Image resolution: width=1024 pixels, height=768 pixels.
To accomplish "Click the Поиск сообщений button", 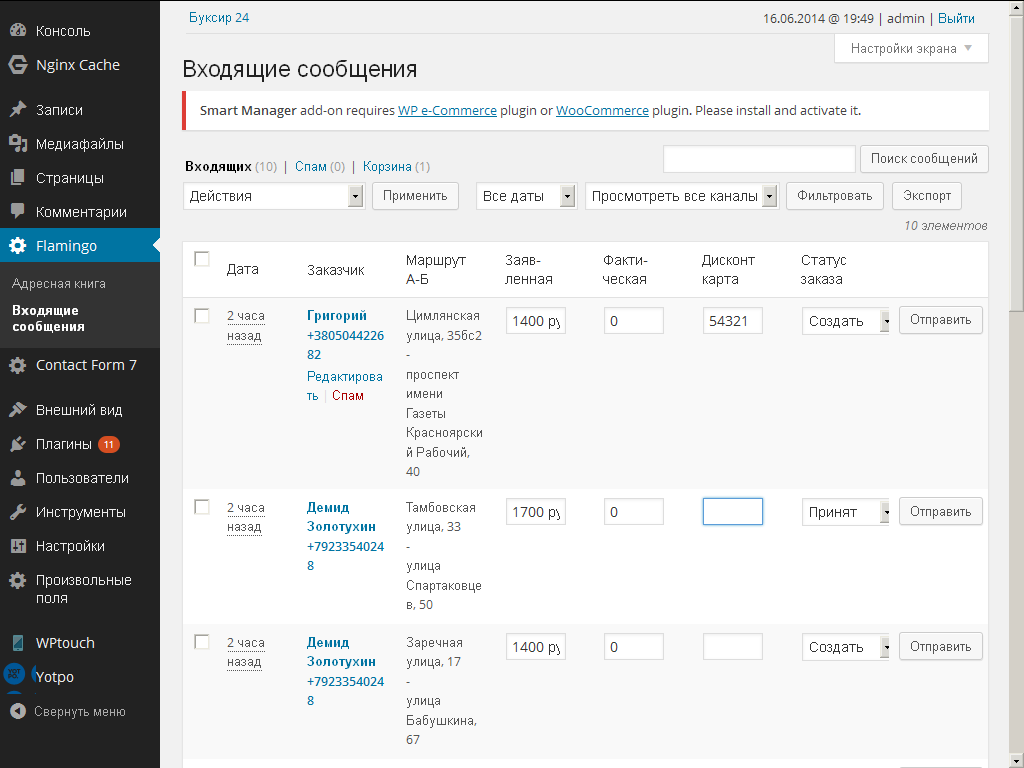I will [x=924, y=159].
